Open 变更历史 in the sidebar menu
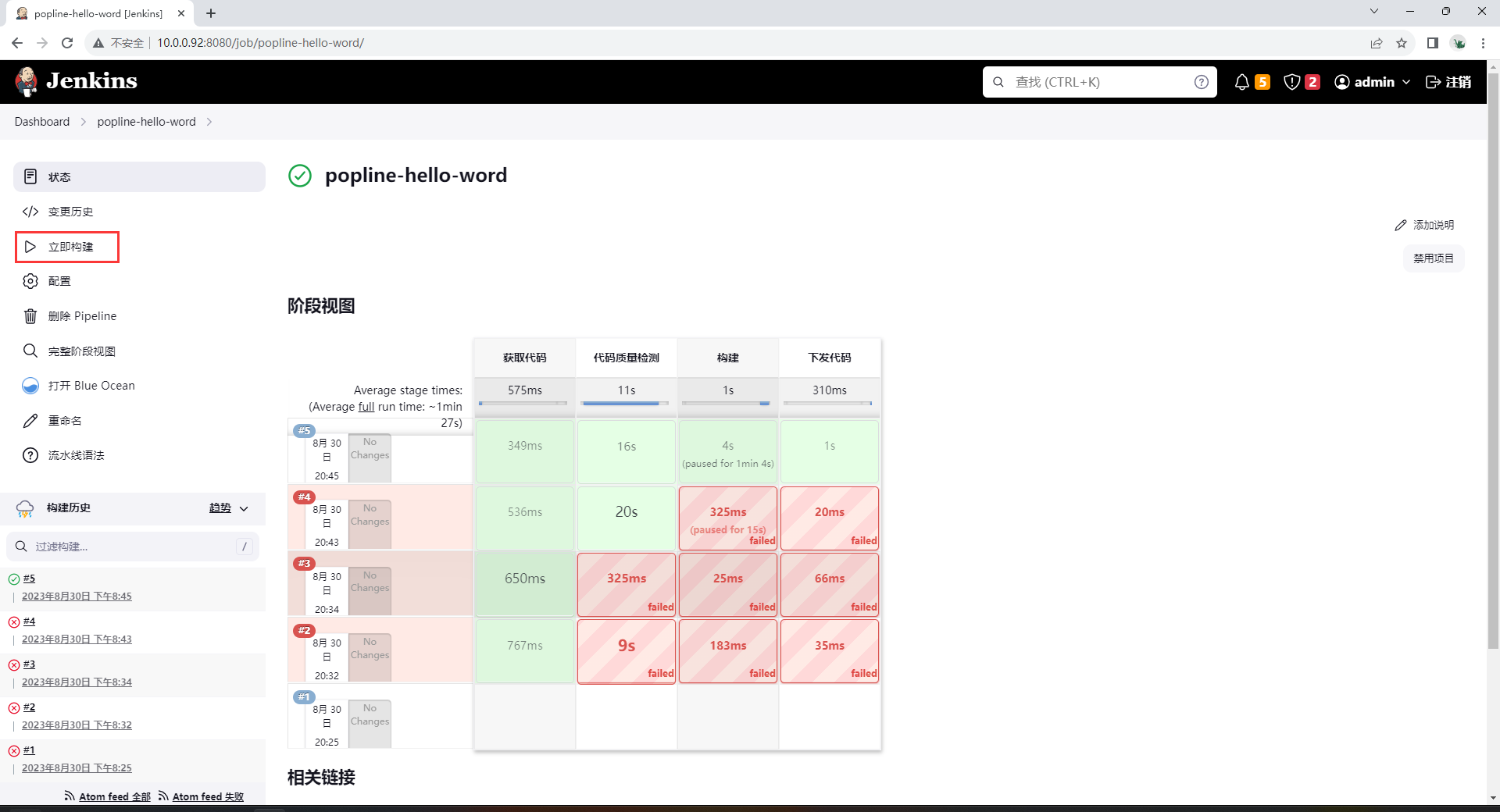 click(139, 212)
